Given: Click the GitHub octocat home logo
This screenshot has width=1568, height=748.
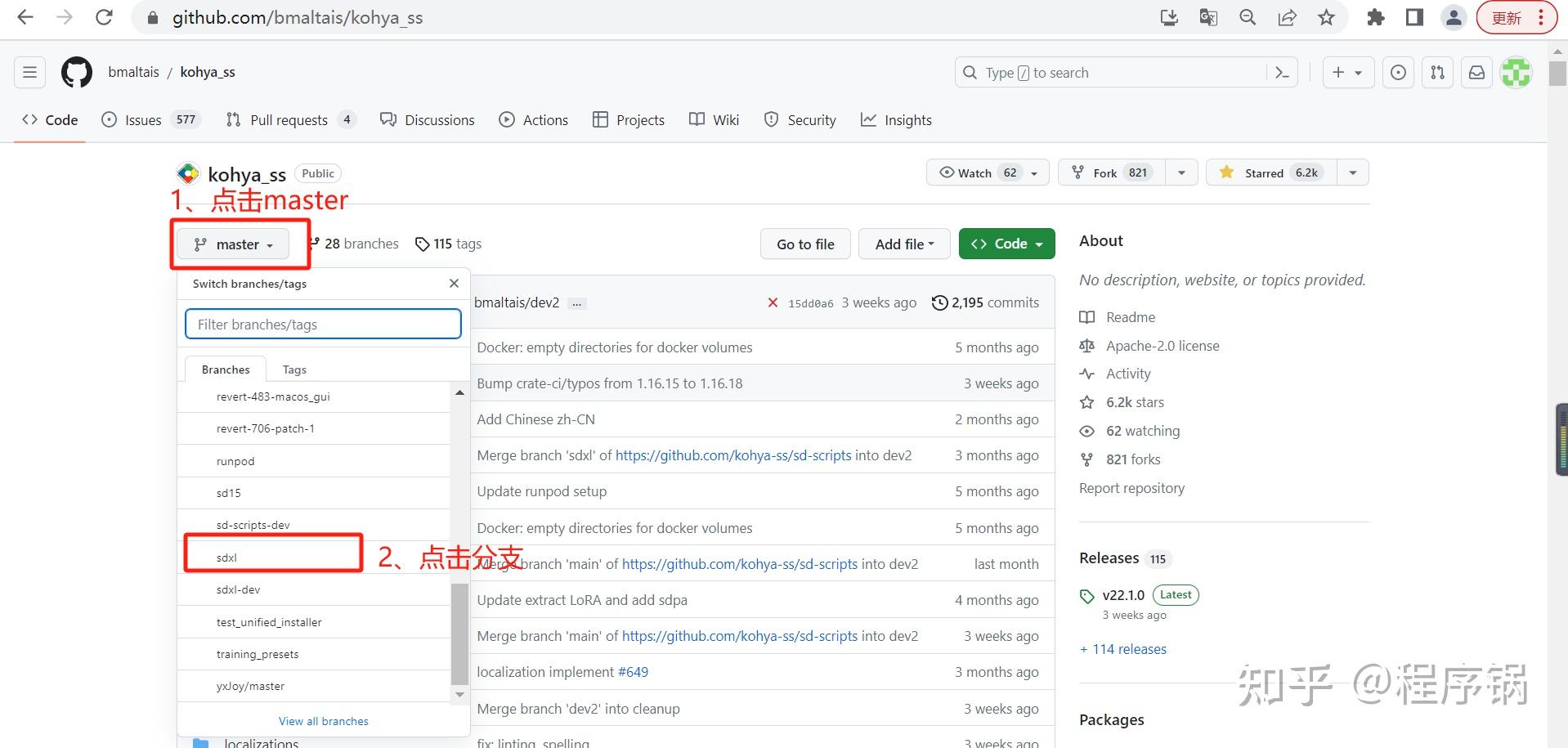Looking at the screenshot, I should (75, 72).
